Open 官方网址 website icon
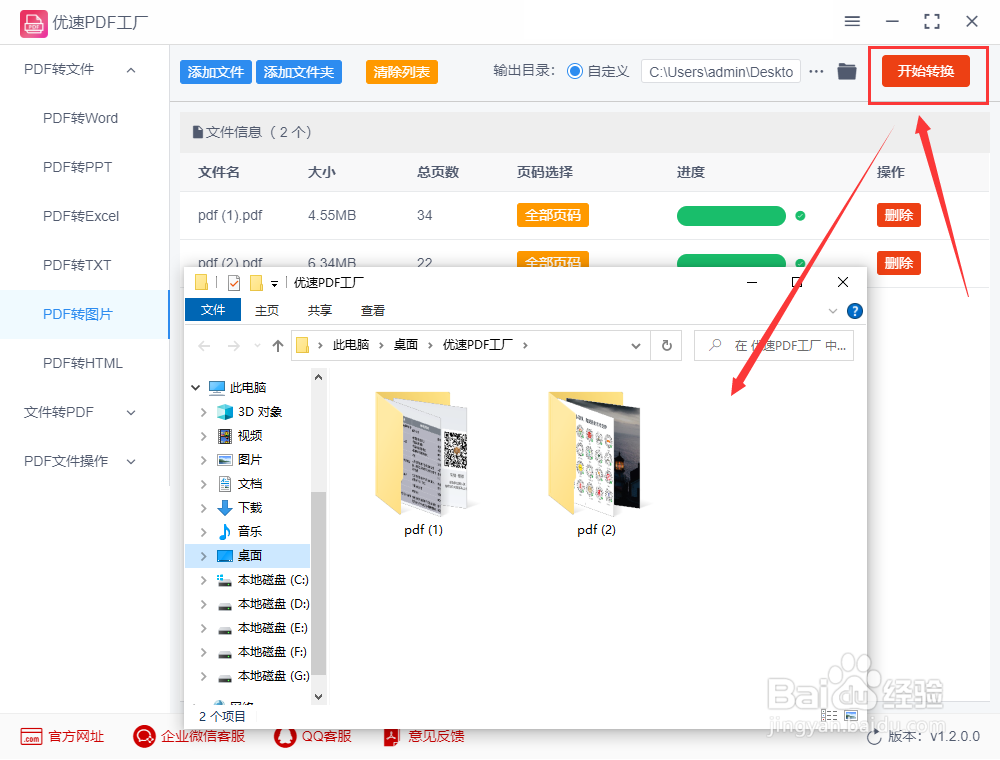1000x760 pixels. pos(31,736)
